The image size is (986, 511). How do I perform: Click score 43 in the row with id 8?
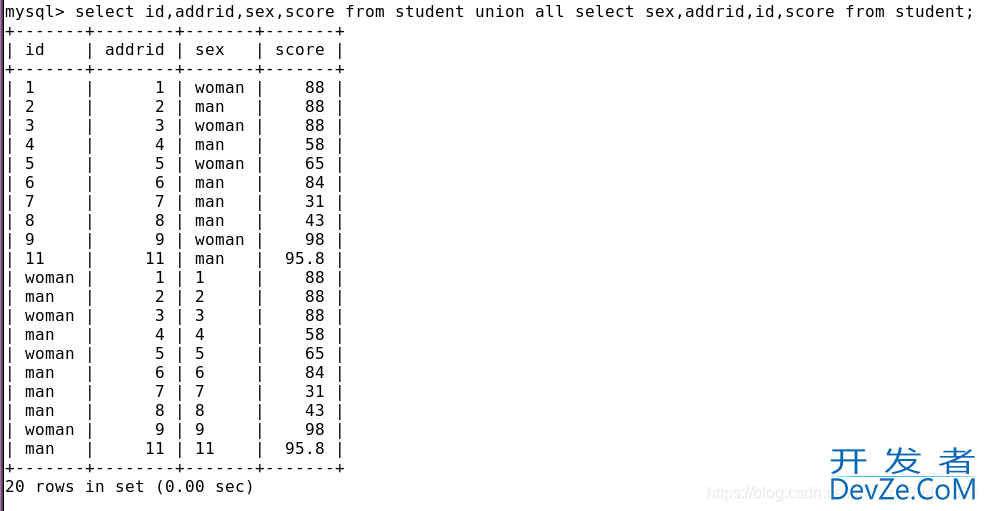pyautogui.click(x=314, y=221)
